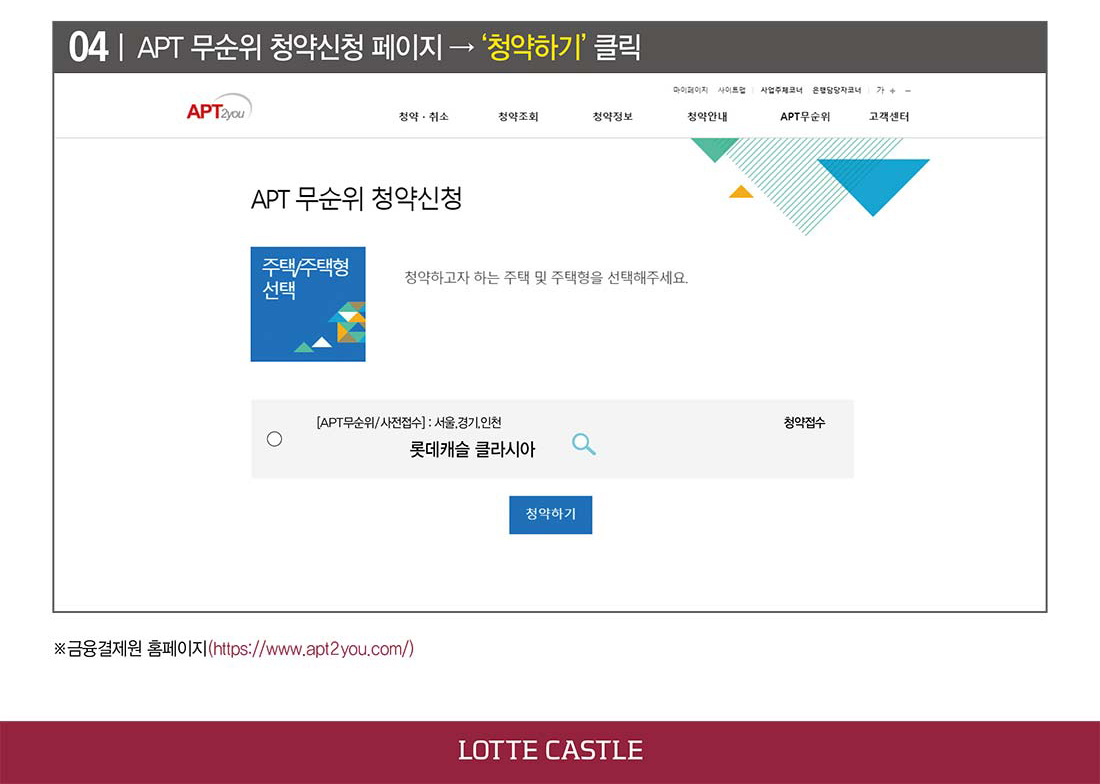Decrease font size with the minus icon

click(908, 90)
